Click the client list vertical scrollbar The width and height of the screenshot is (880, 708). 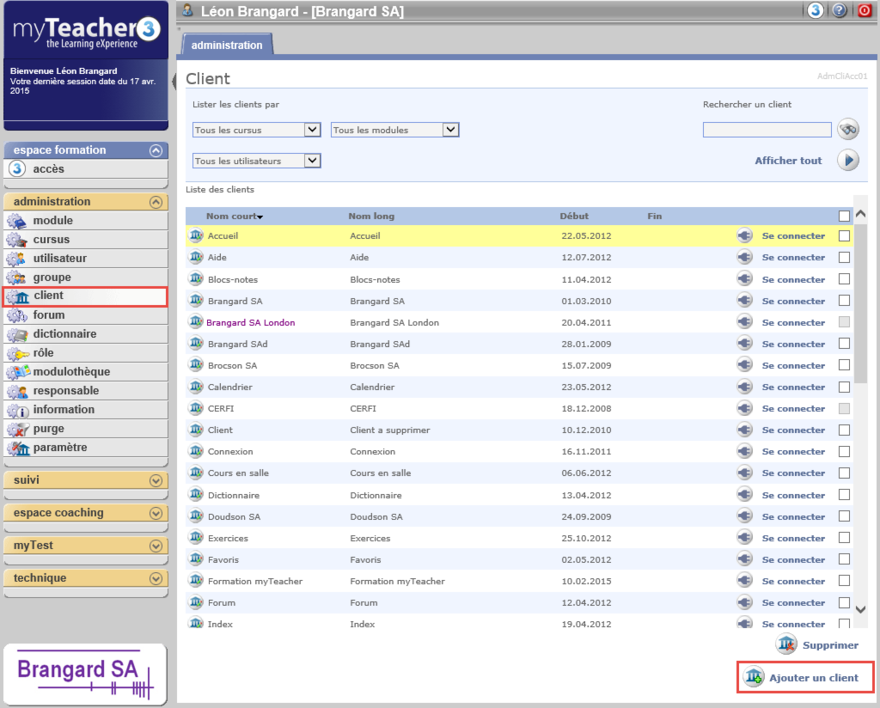pos(861,300)
